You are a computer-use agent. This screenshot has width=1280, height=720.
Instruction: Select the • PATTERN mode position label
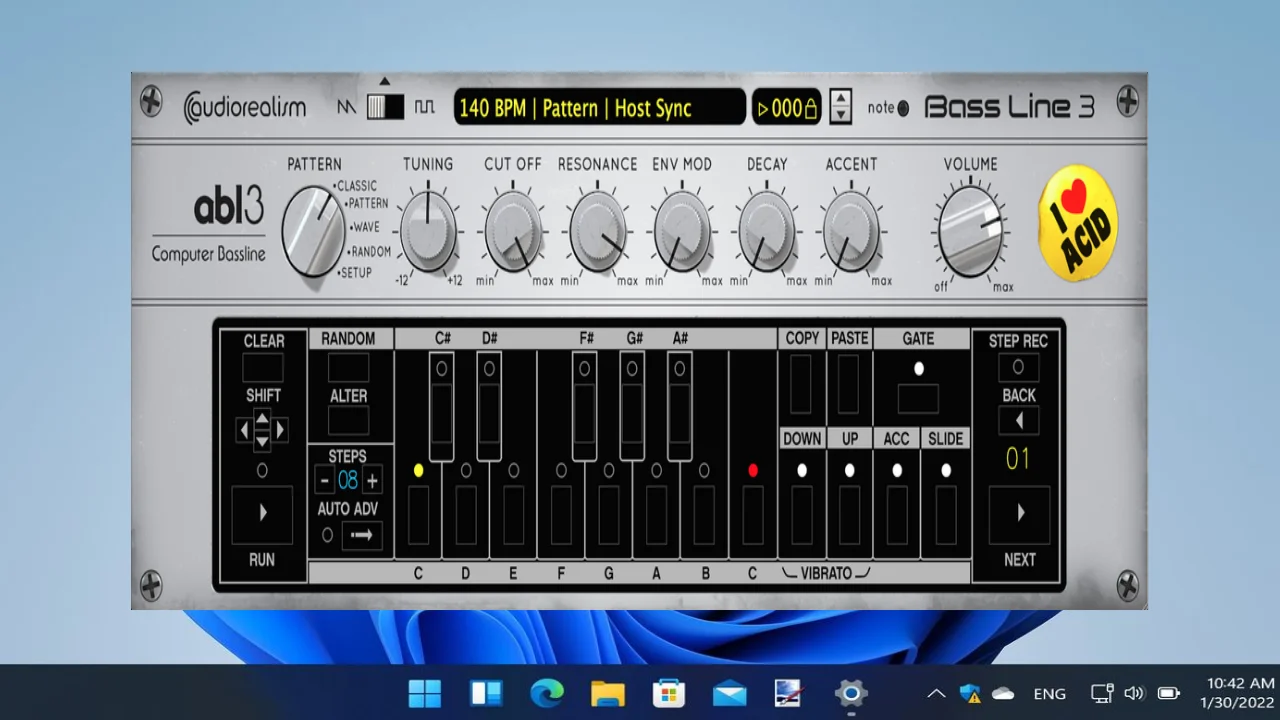point(367,203)
